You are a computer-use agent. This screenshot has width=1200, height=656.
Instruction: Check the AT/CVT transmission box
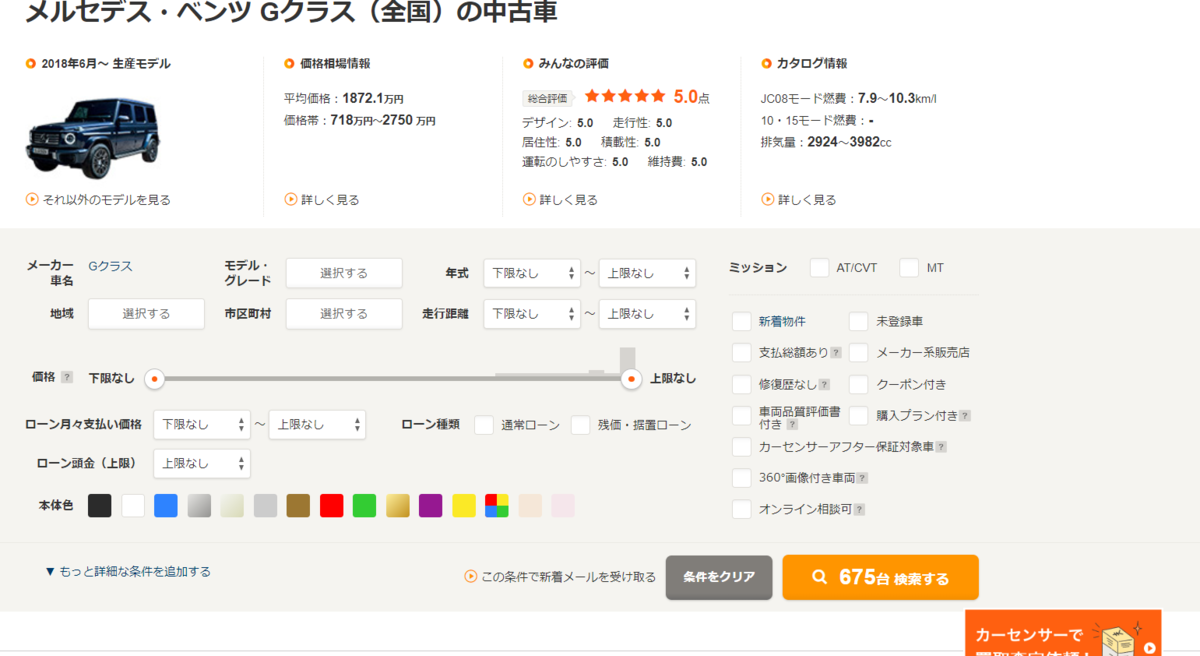820,268
